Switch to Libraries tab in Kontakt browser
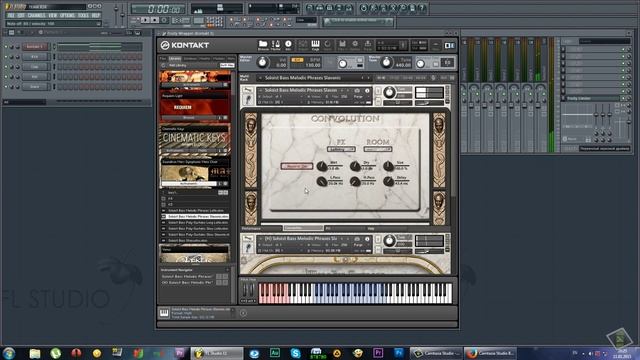This screenshot has height=360, width=640. [175, 59]
